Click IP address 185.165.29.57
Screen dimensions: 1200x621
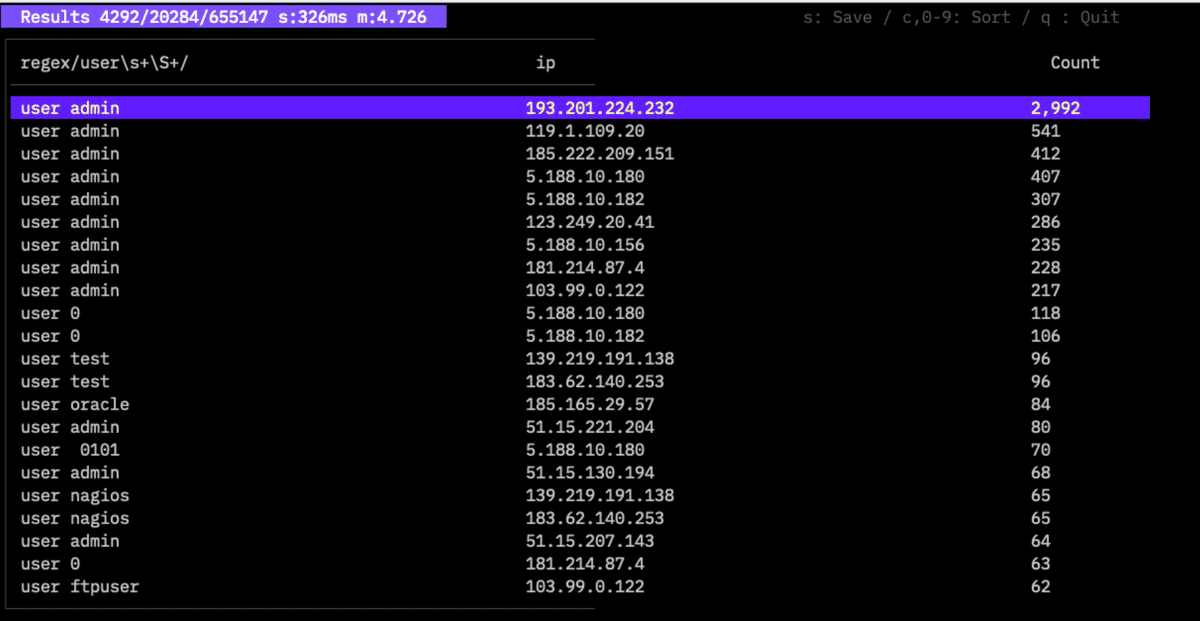click(590, 405)
